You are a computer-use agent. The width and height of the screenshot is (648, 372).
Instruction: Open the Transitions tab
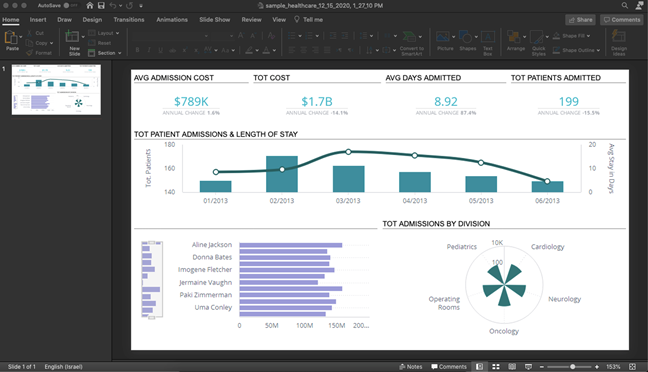coord(129,19)
